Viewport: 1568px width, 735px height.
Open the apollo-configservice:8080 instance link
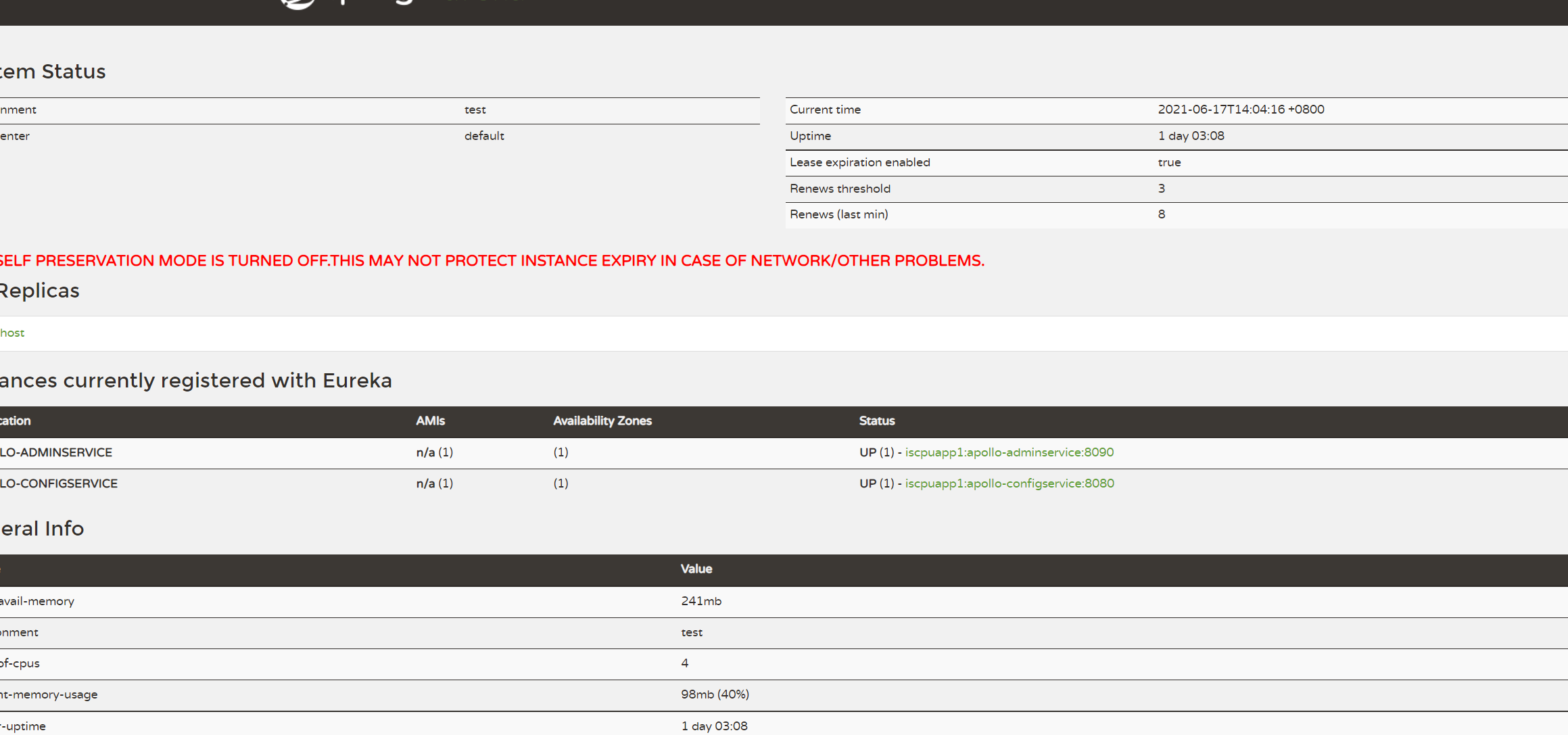[1009, 483]
